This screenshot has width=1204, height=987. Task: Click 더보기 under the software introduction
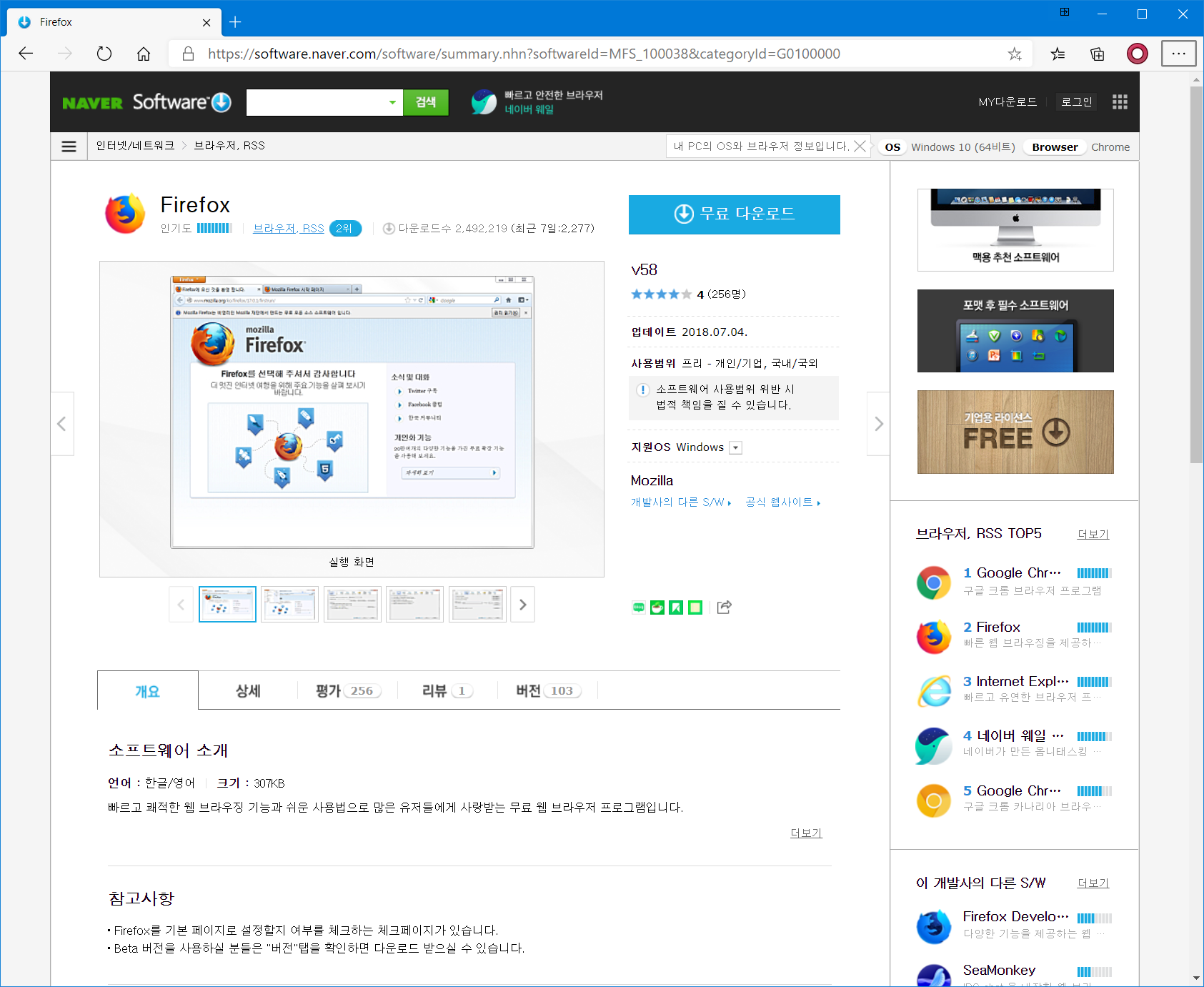tap(806, 833)
